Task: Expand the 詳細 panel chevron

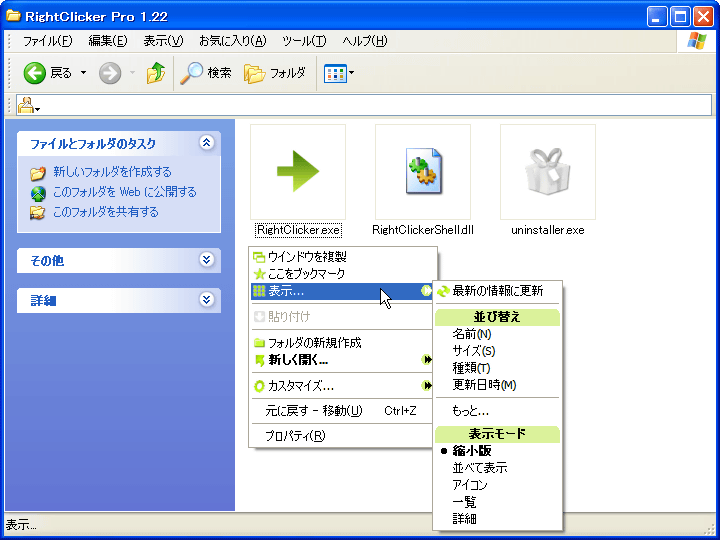Action: point(207,300)
